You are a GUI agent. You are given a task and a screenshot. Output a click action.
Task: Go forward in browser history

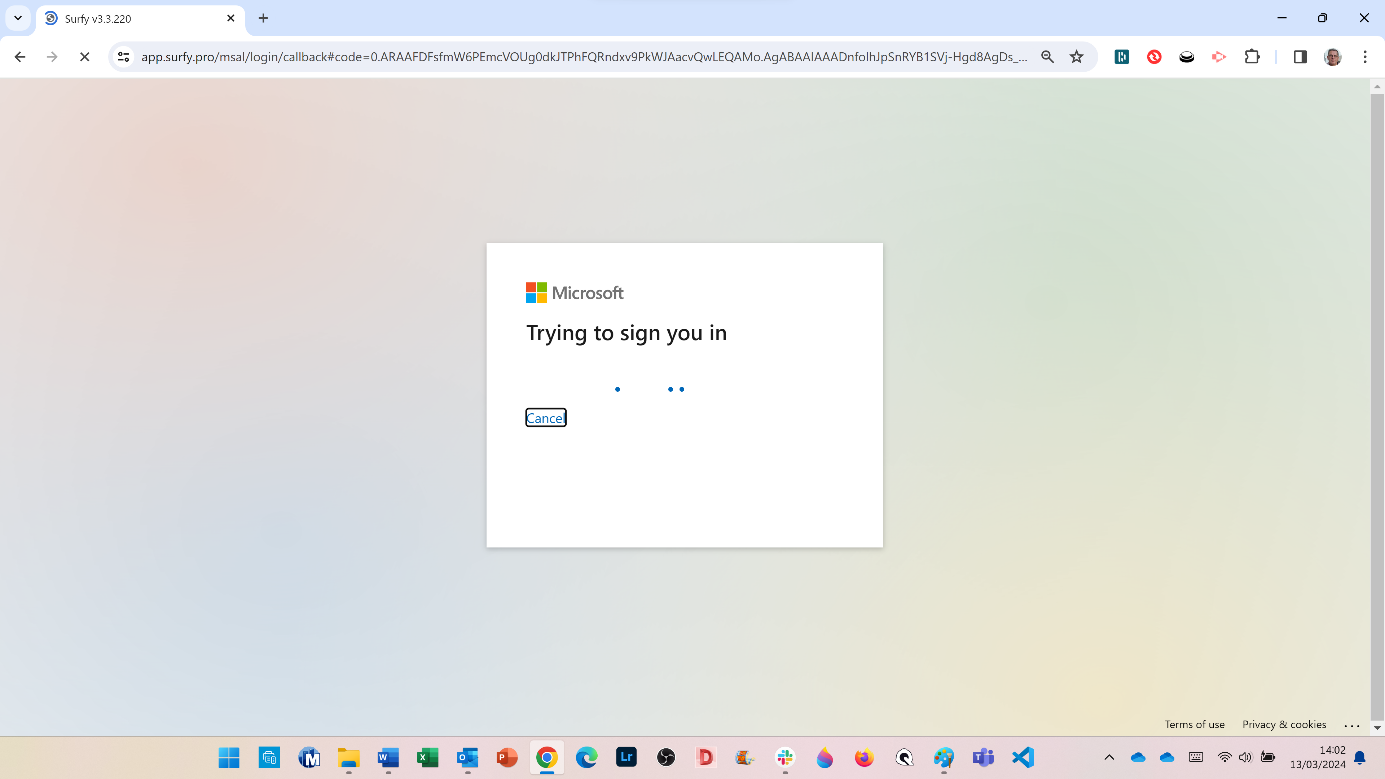[x=52, y=57]
